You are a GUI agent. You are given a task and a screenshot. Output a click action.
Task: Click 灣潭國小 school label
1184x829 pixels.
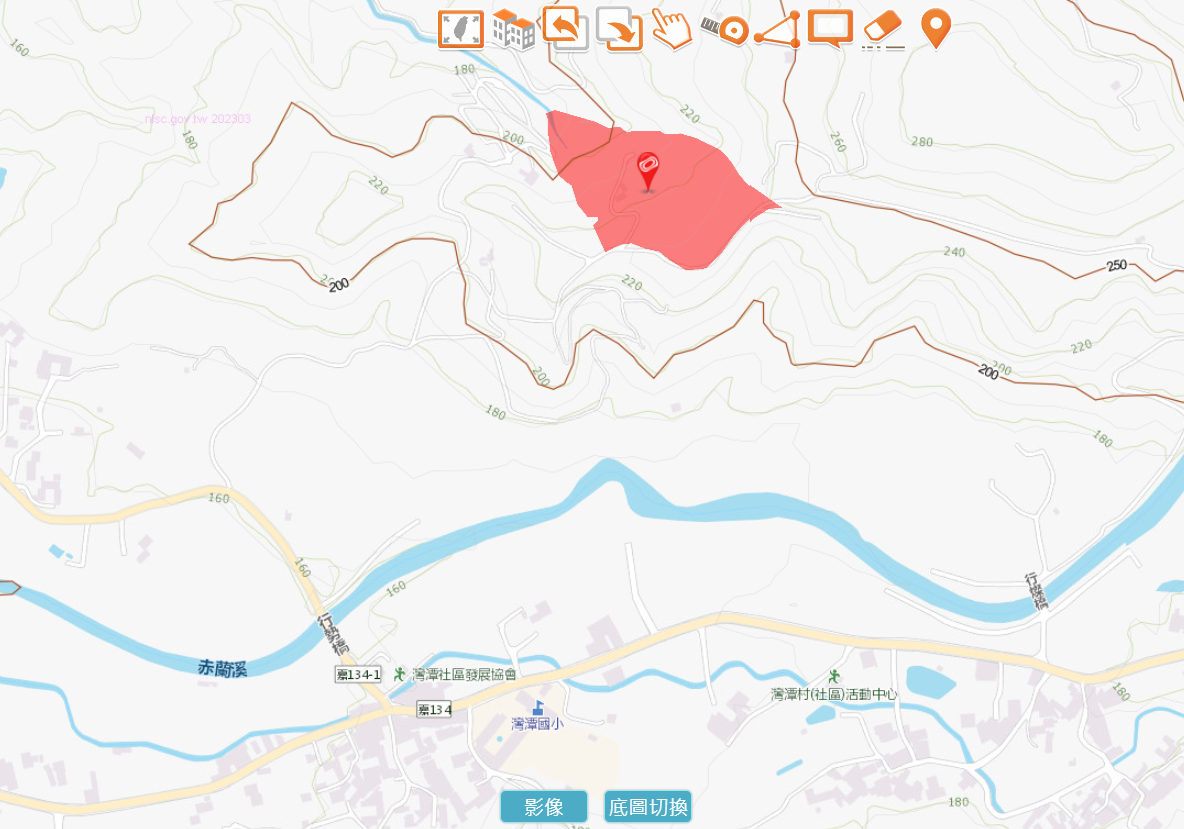point(537,723)
